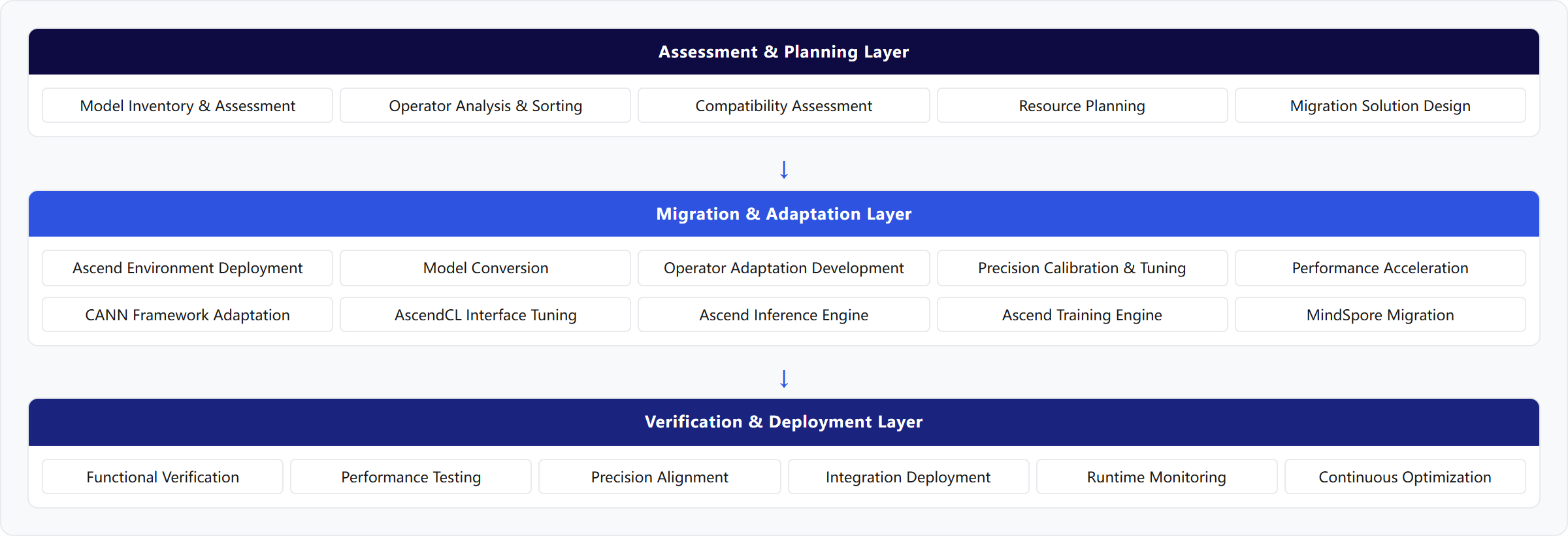Select Compatibility Assessment box
Image resolution: width=1568 pixels, height=536 pixels.
784,106
